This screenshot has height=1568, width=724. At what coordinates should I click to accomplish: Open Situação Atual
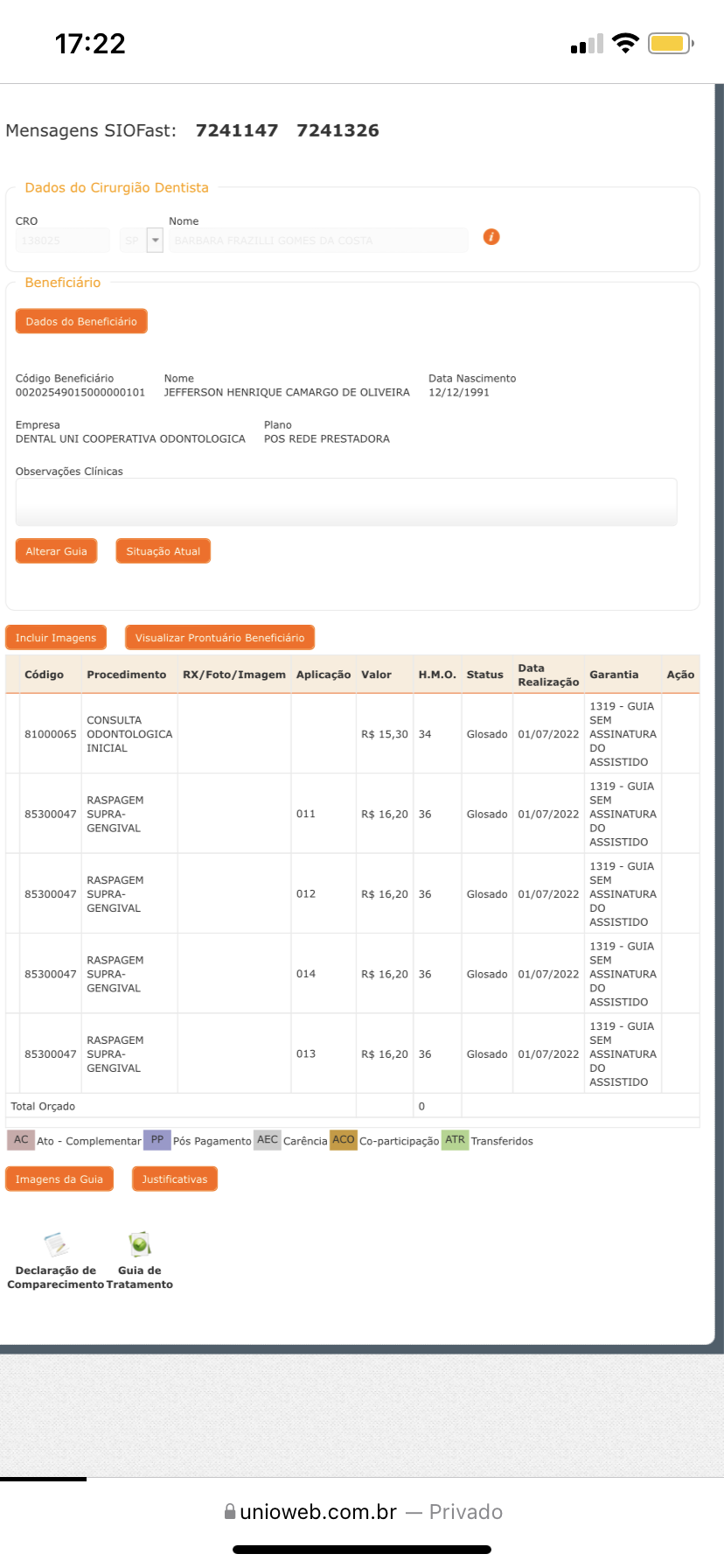tap(164, 551)
